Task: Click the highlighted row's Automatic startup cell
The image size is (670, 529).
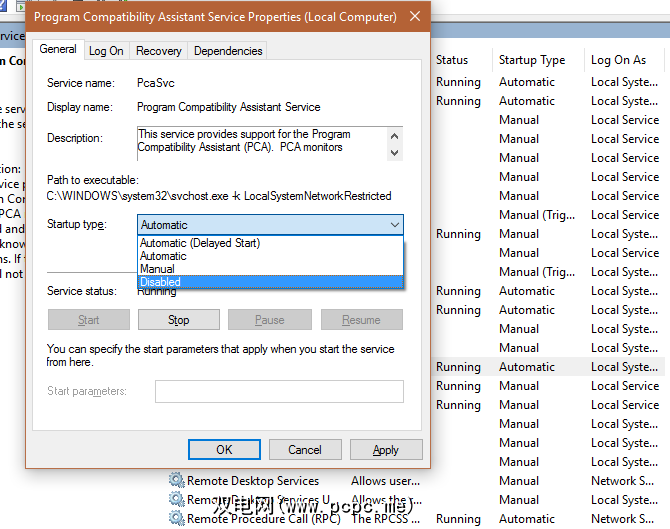Action: point(527,367)
